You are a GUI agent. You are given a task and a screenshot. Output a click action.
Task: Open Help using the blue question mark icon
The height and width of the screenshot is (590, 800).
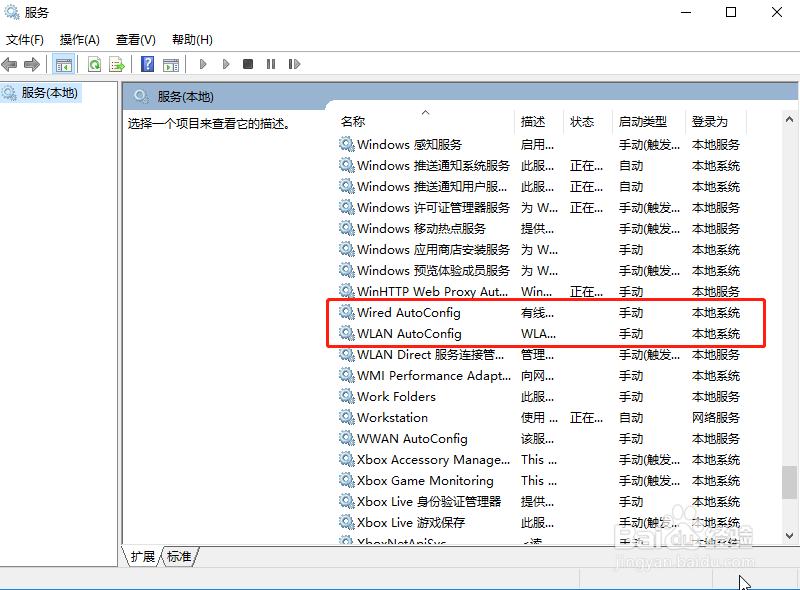[x=146, y=64]
